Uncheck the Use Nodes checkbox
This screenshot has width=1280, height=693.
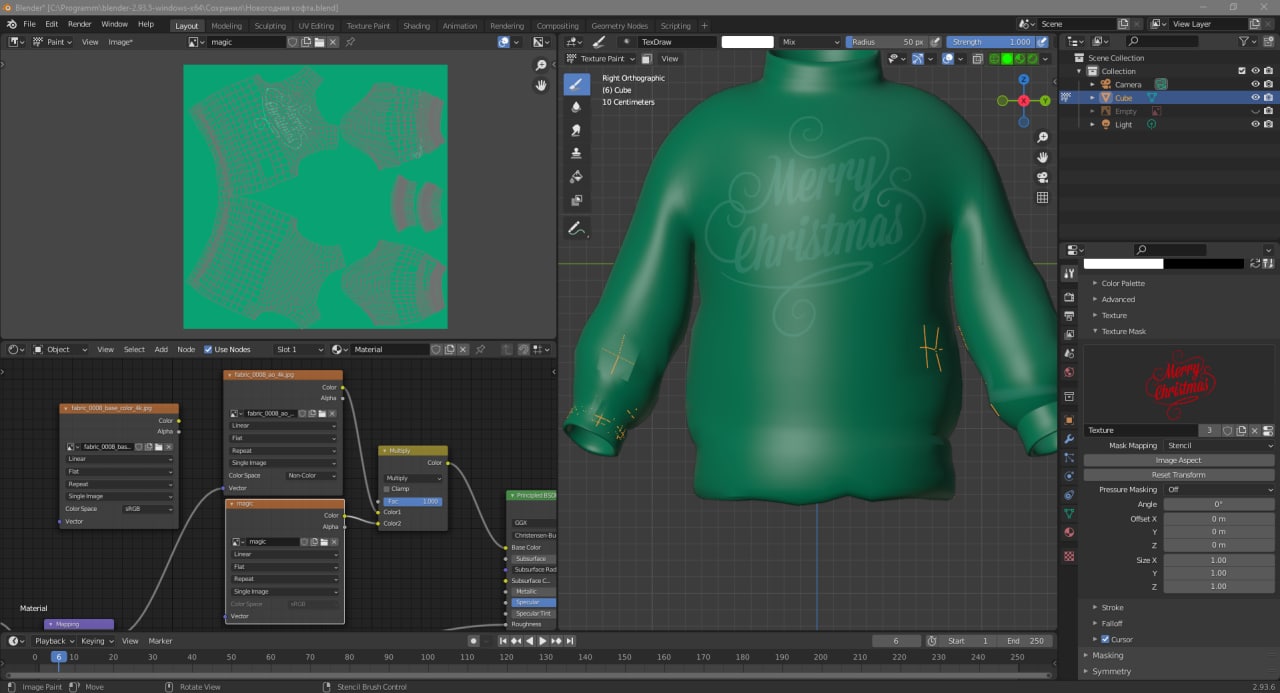[208, 349]
